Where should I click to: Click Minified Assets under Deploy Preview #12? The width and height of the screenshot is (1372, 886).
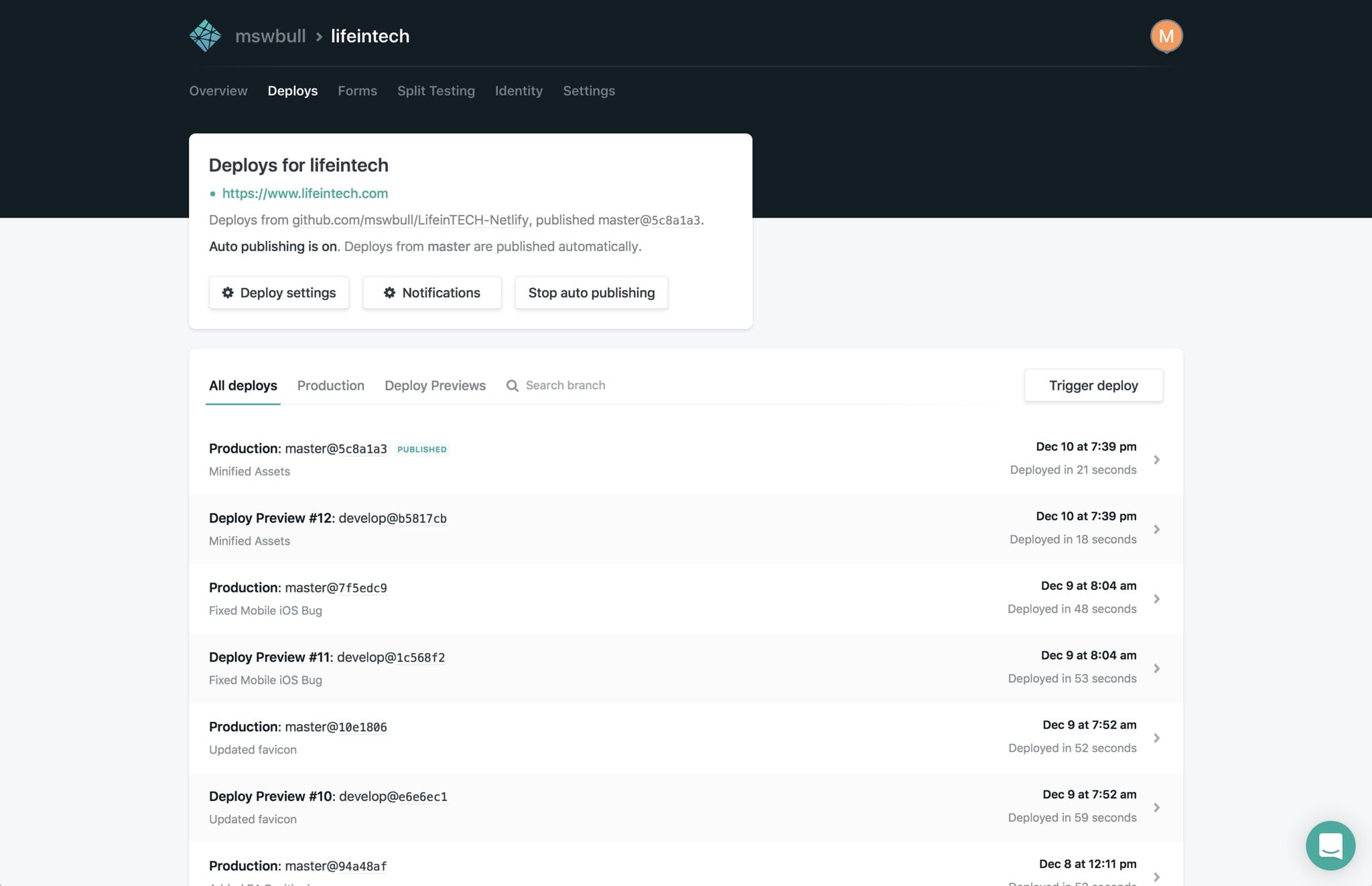[249, 540]
